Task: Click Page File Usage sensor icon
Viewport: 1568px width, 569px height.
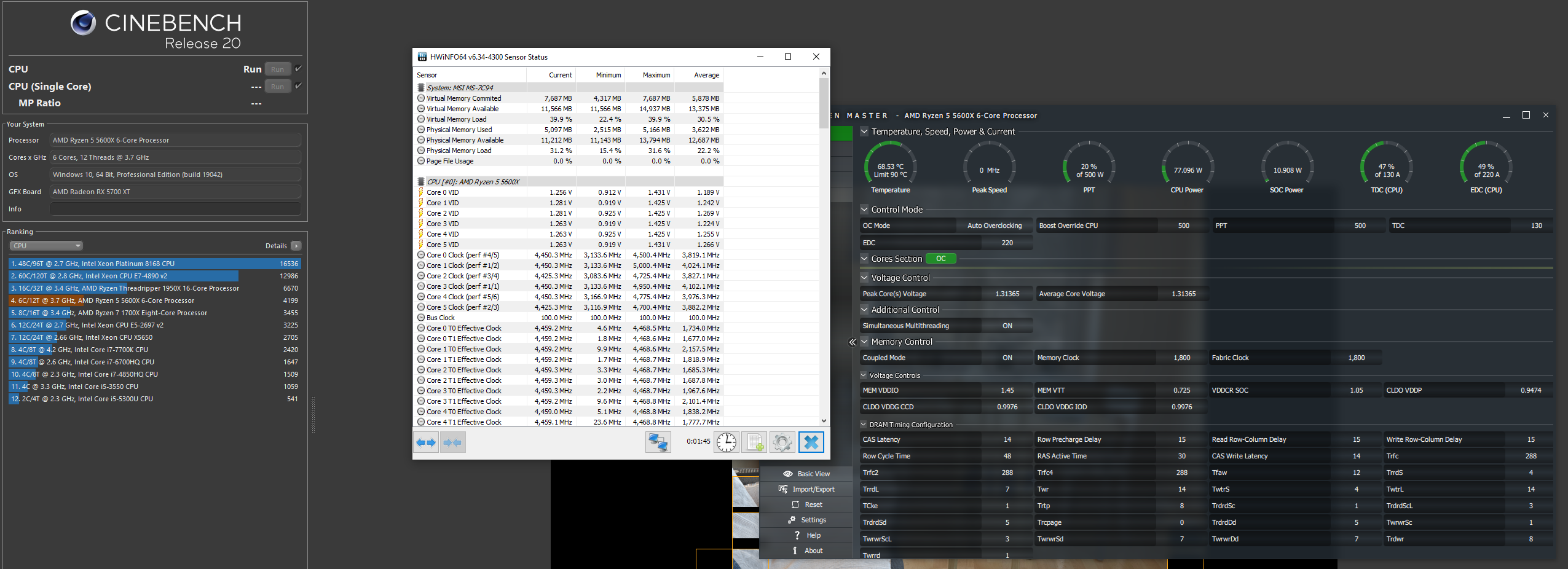Action: (x=421, y=161)
